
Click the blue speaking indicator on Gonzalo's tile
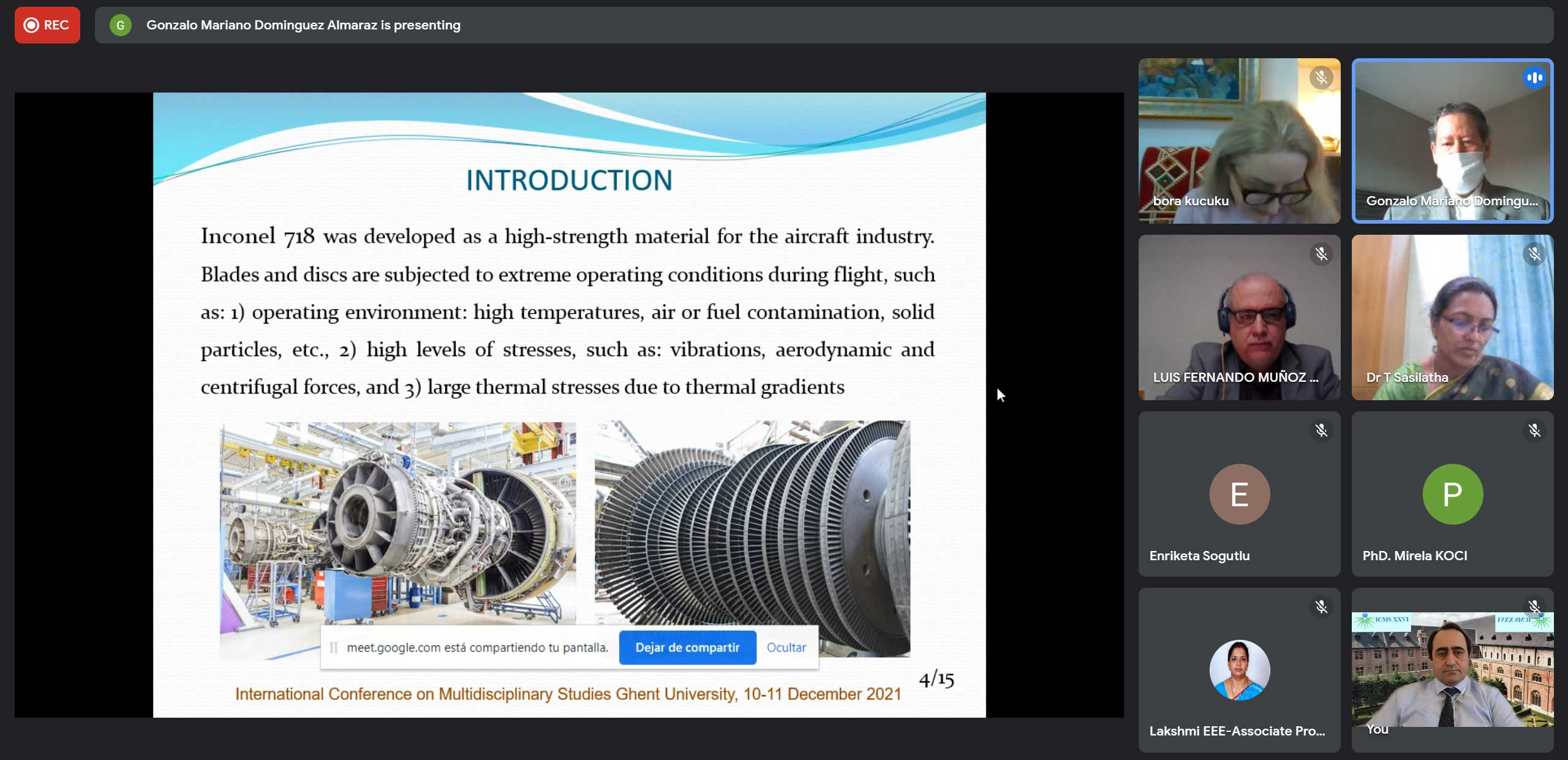point(1534,78)
